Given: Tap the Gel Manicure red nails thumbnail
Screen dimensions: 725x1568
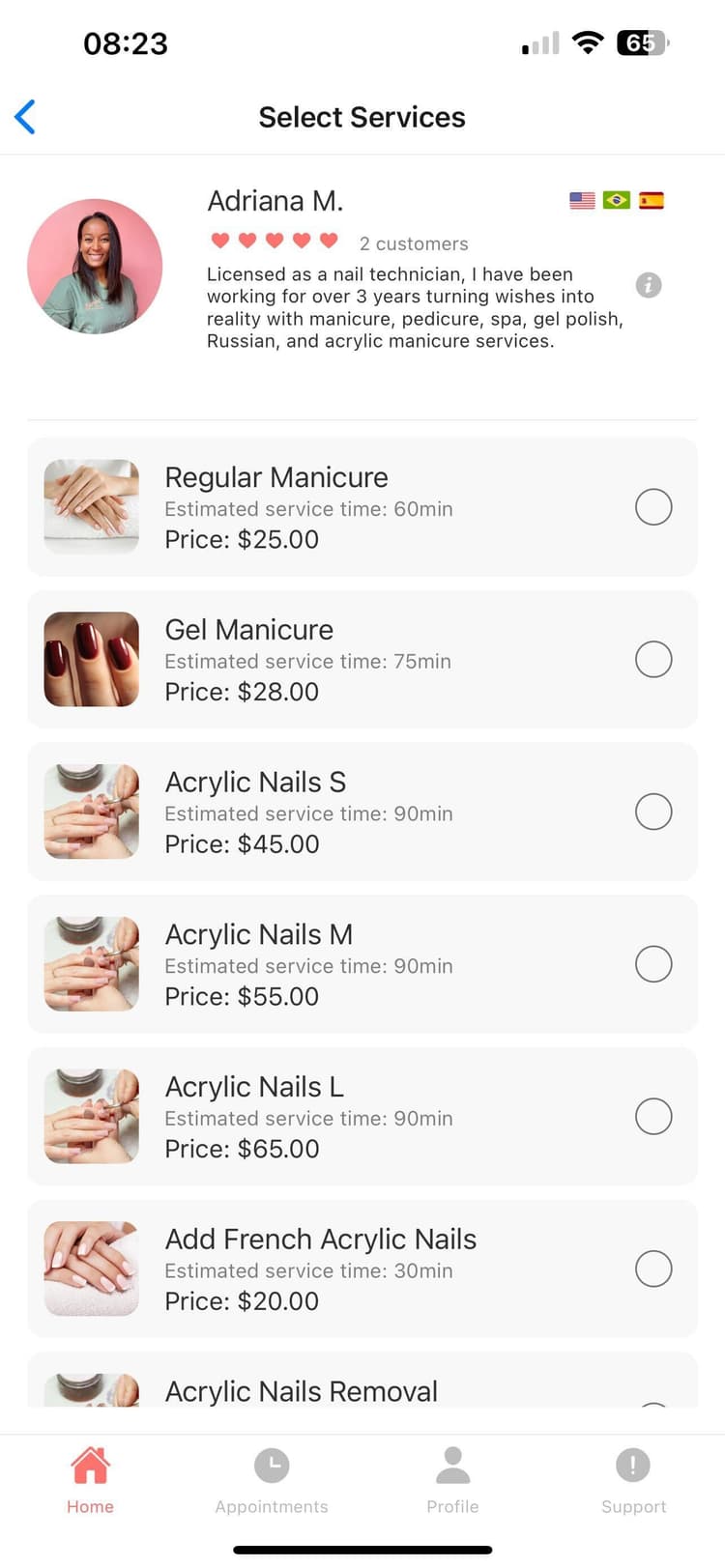Looking at the screenshot, I should pyautogui.click(x=92, y=659).
